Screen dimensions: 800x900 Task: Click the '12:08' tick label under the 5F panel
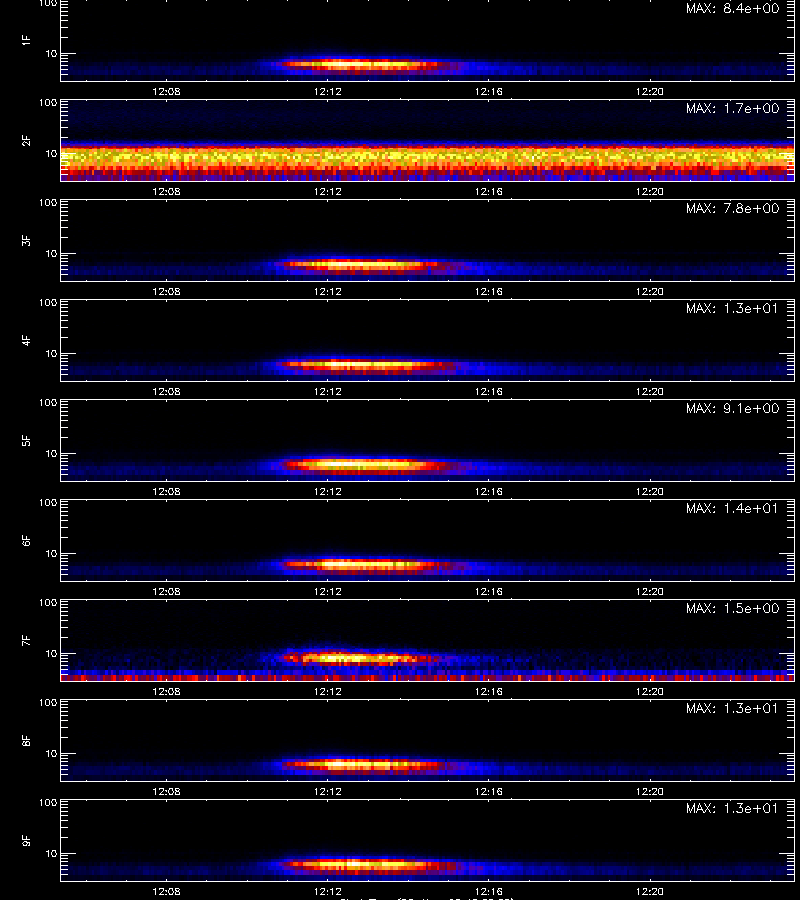(166, 491)
